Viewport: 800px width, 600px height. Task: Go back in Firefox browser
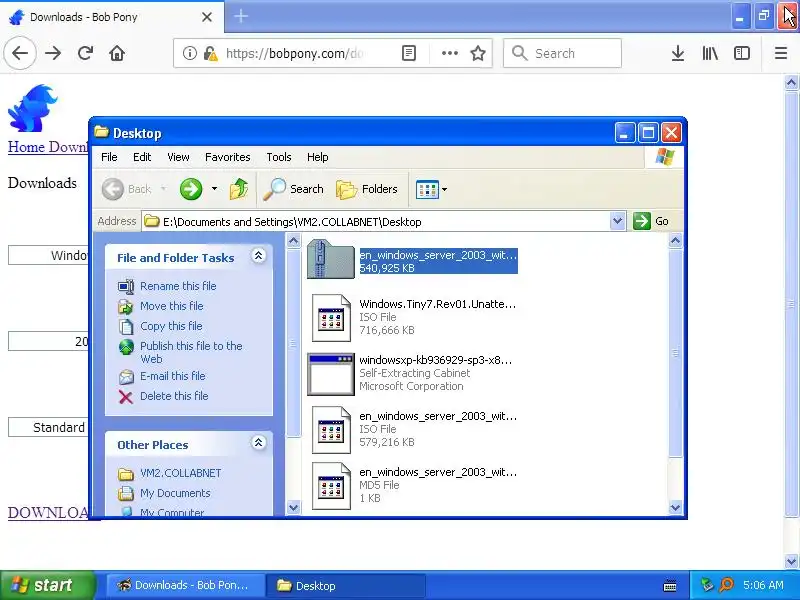tap(20, 53)
